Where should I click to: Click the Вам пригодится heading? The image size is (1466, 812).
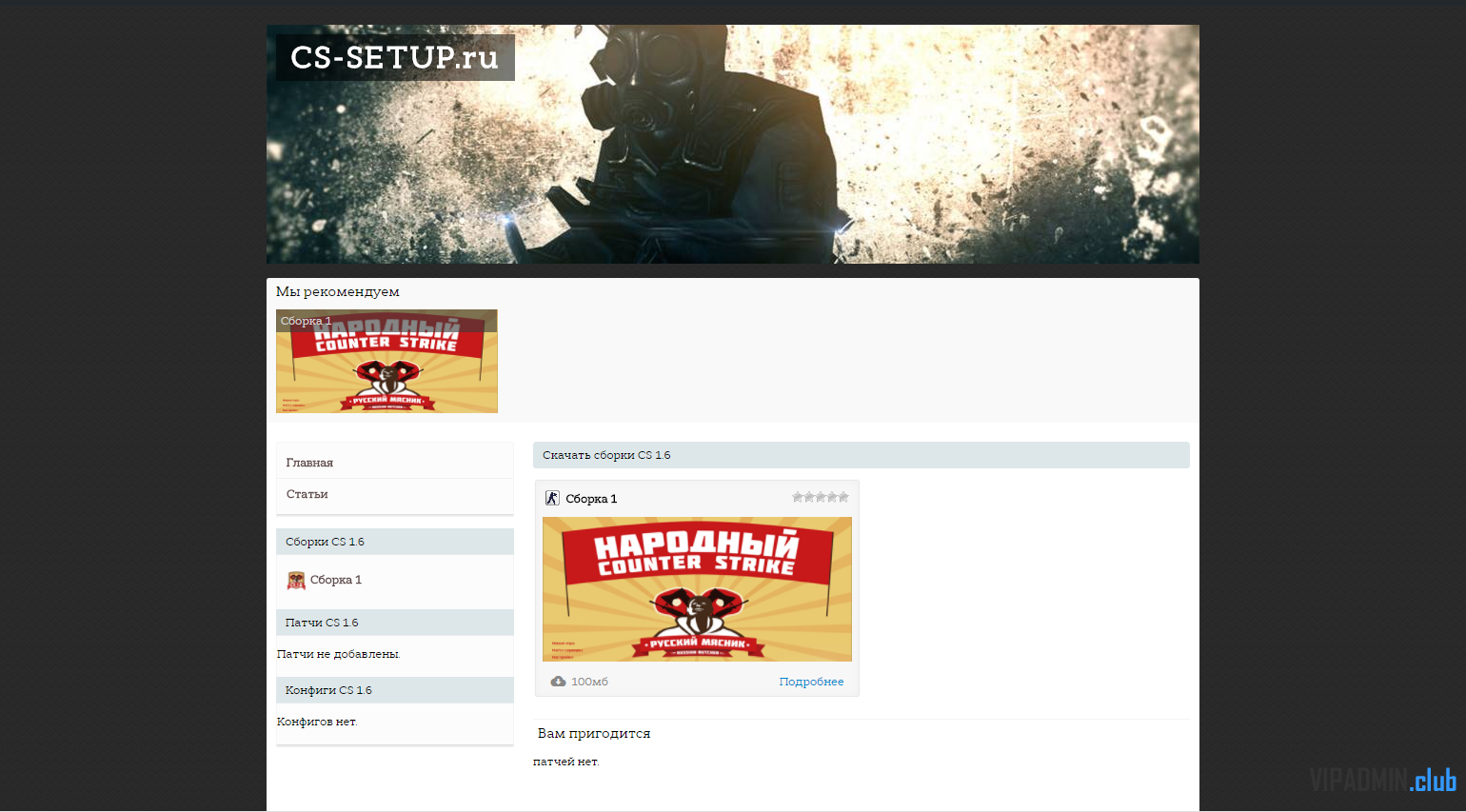click(x=594, y=733)
